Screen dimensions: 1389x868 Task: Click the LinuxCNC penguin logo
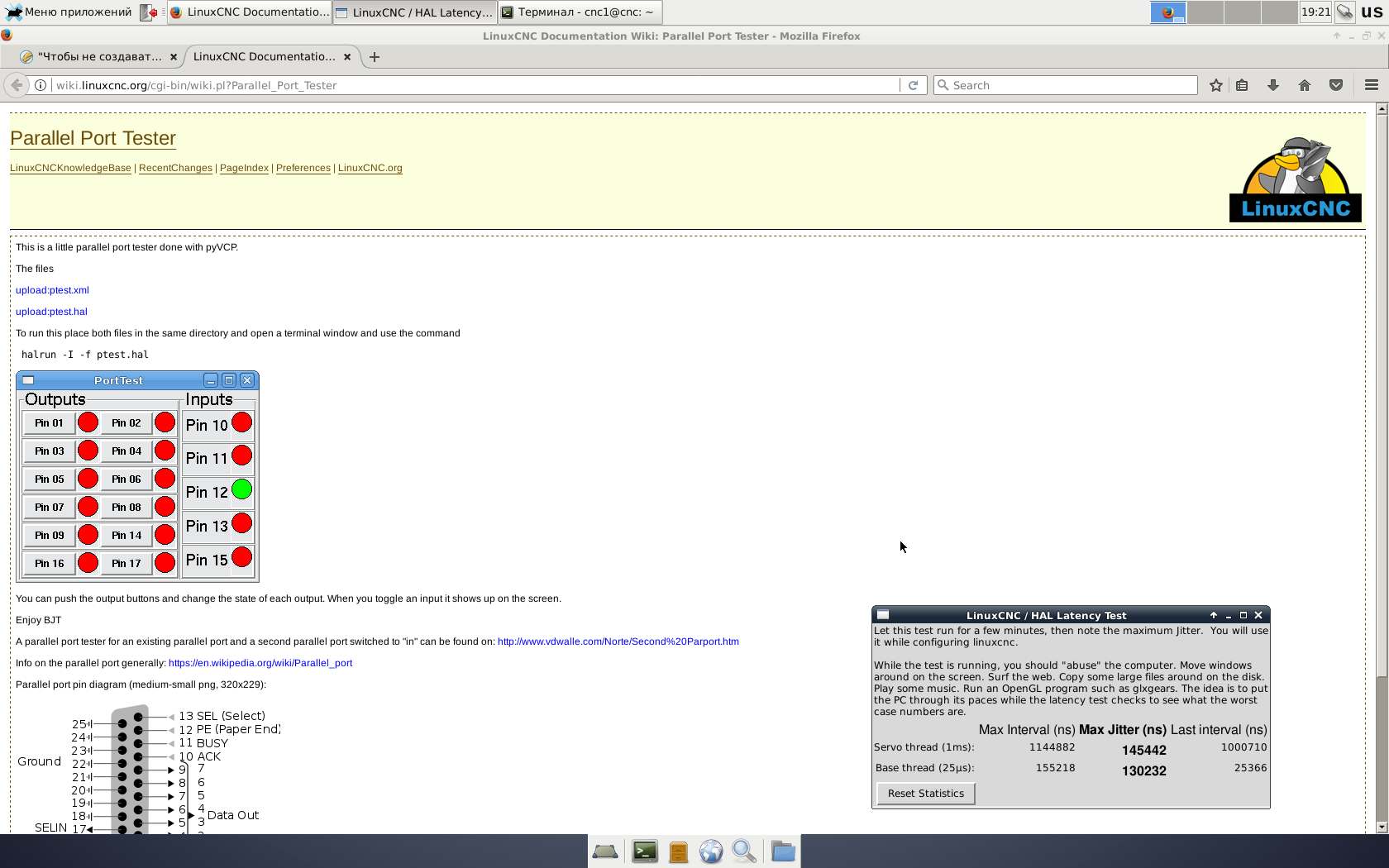point(1295,179)
